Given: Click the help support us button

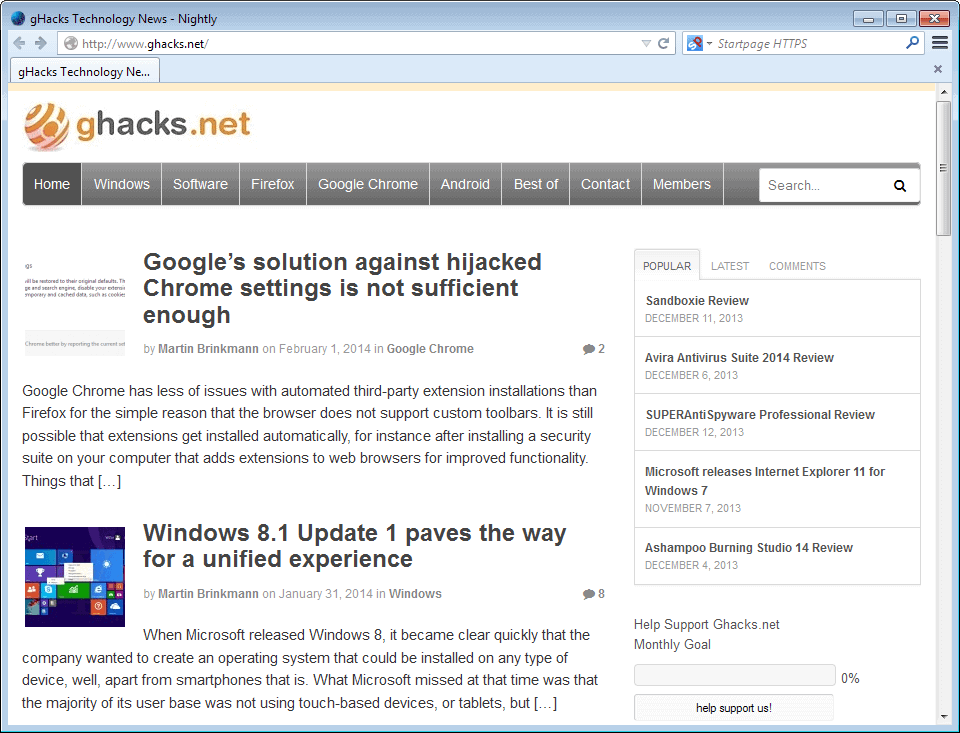Looking at the screenshot, I should tap(733, 707).
